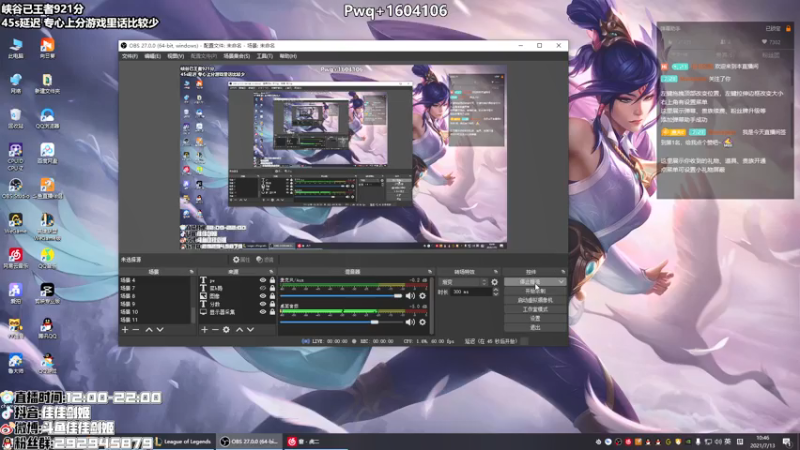
Task: Add a new scene with the plus icon
Action: 125,330
